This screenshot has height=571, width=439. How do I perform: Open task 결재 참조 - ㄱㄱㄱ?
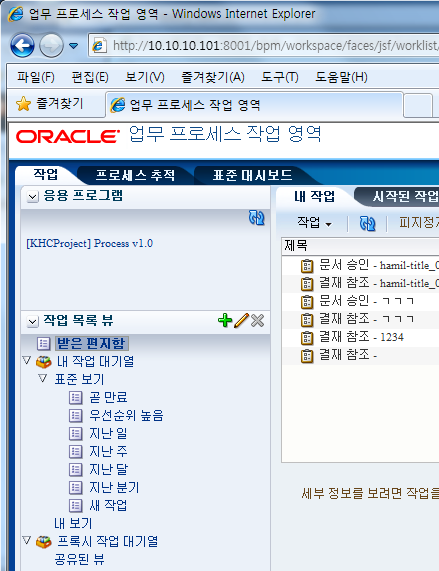point(366,319)
